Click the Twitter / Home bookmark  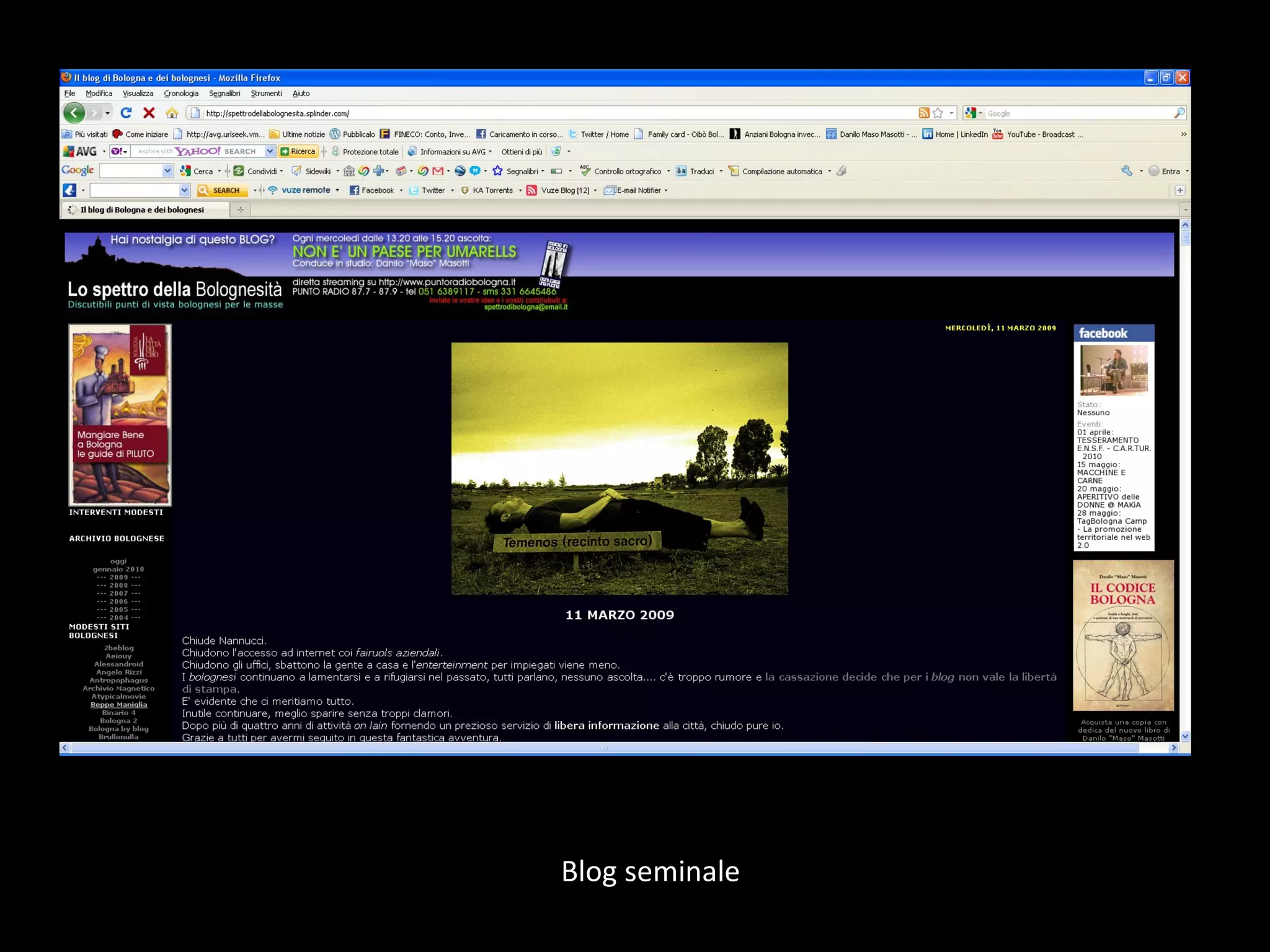pos(598,134)
